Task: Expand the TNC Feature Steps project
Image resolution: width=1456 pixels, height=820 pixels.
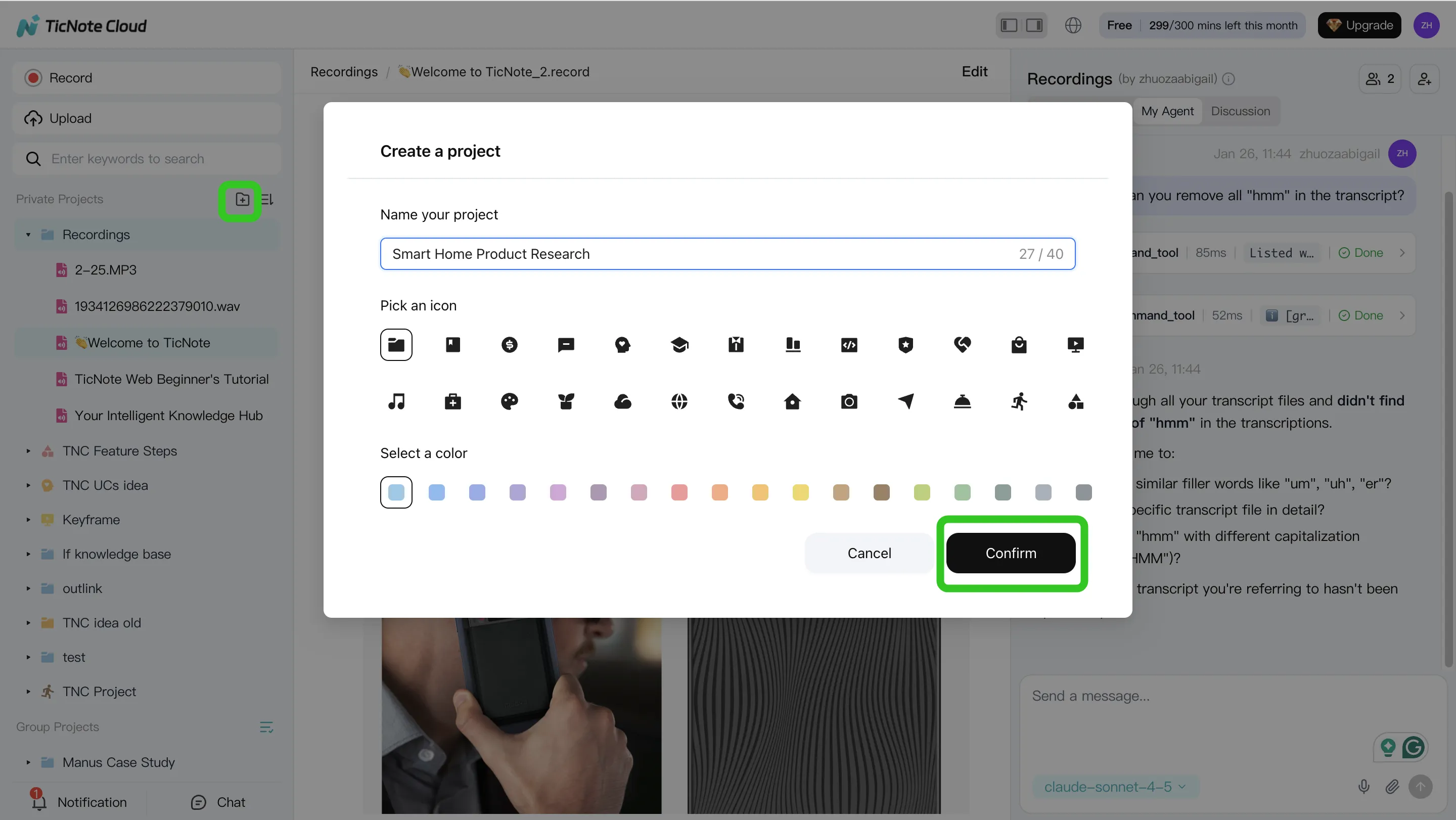Action: (x=28, y=451)
